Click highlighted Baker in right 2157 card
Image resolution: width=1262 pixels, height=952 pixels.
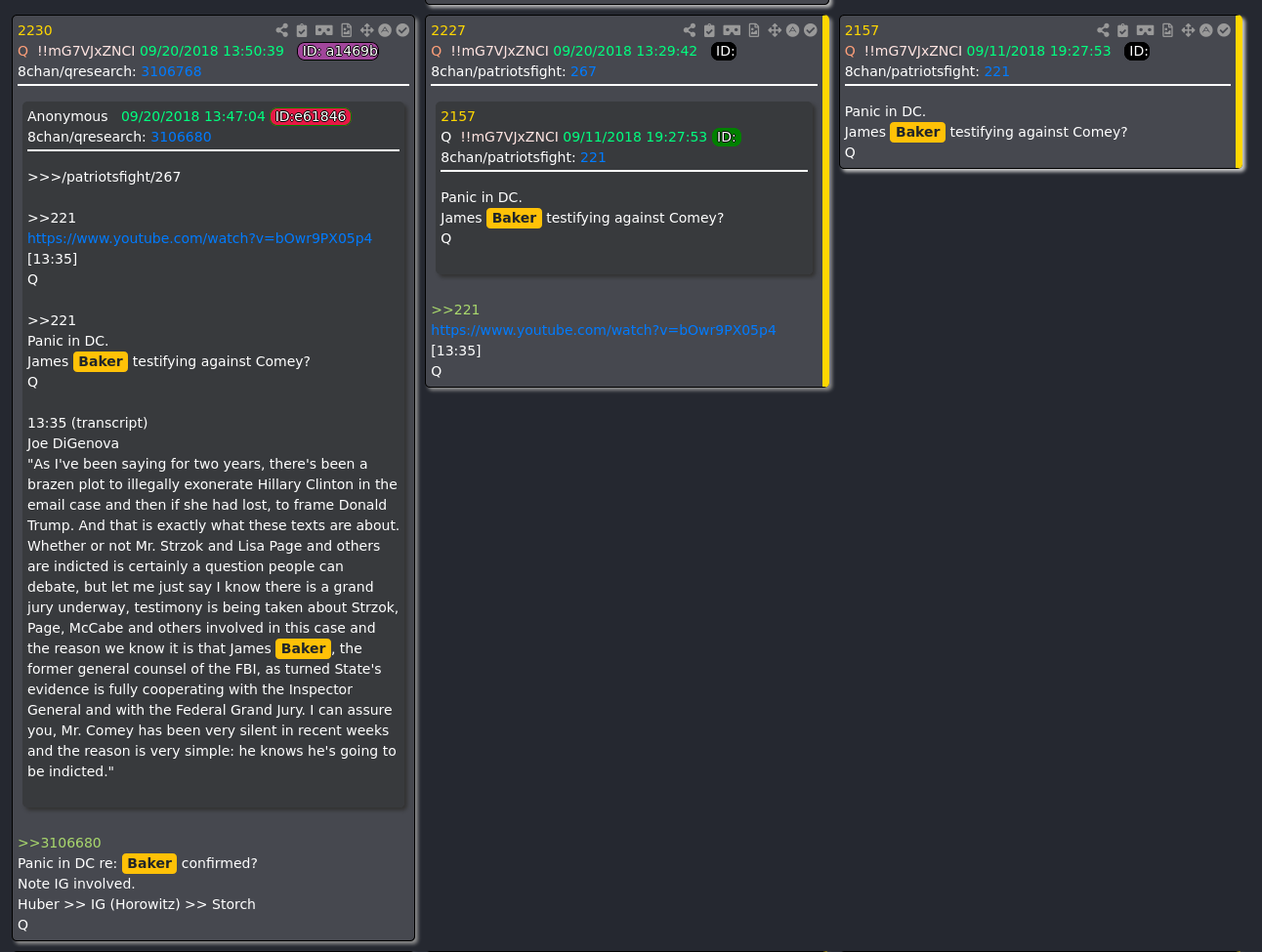pyautogui.click(x=917, y=132)
